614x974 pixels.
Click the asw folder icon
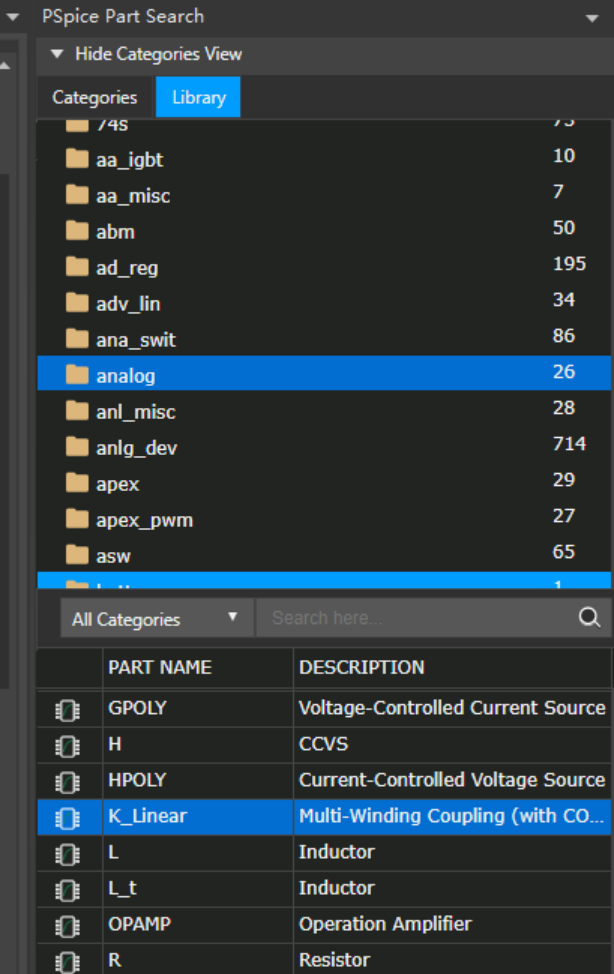(x=77, y=555)
